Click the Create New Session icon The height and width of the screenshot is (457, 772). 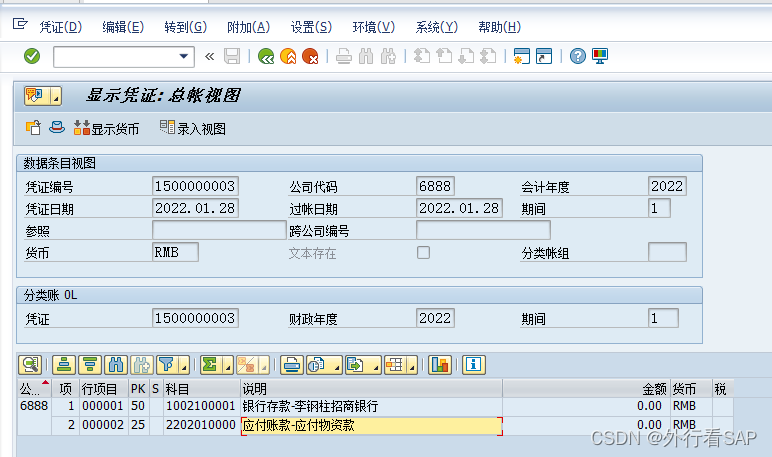(521, 56)
